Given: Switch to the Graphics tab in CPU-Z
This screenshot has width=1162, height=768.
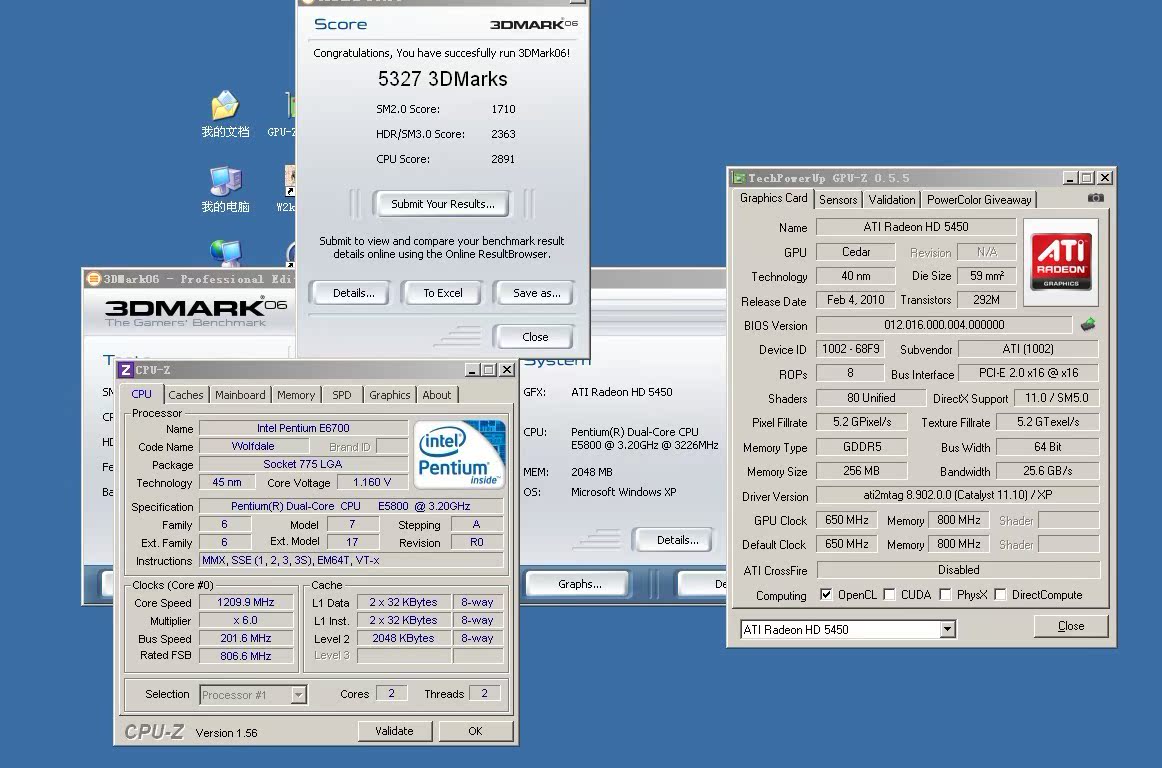Looking at the screenshot, I should coord(390,395).
